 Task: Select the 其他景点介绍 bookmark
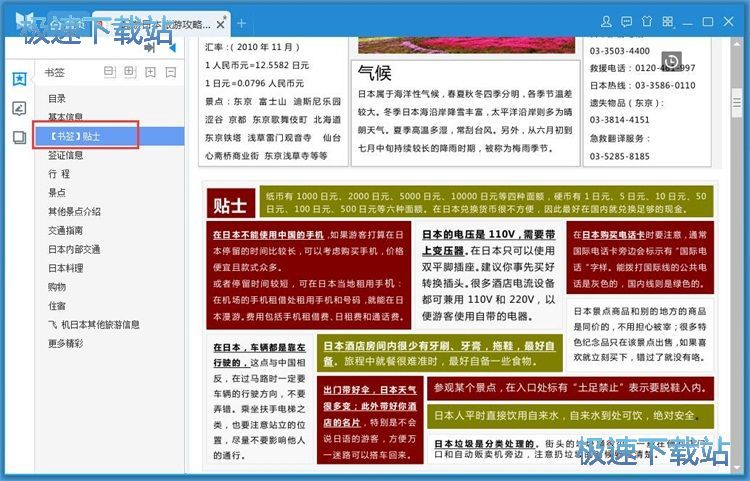(x=74, y=211)
